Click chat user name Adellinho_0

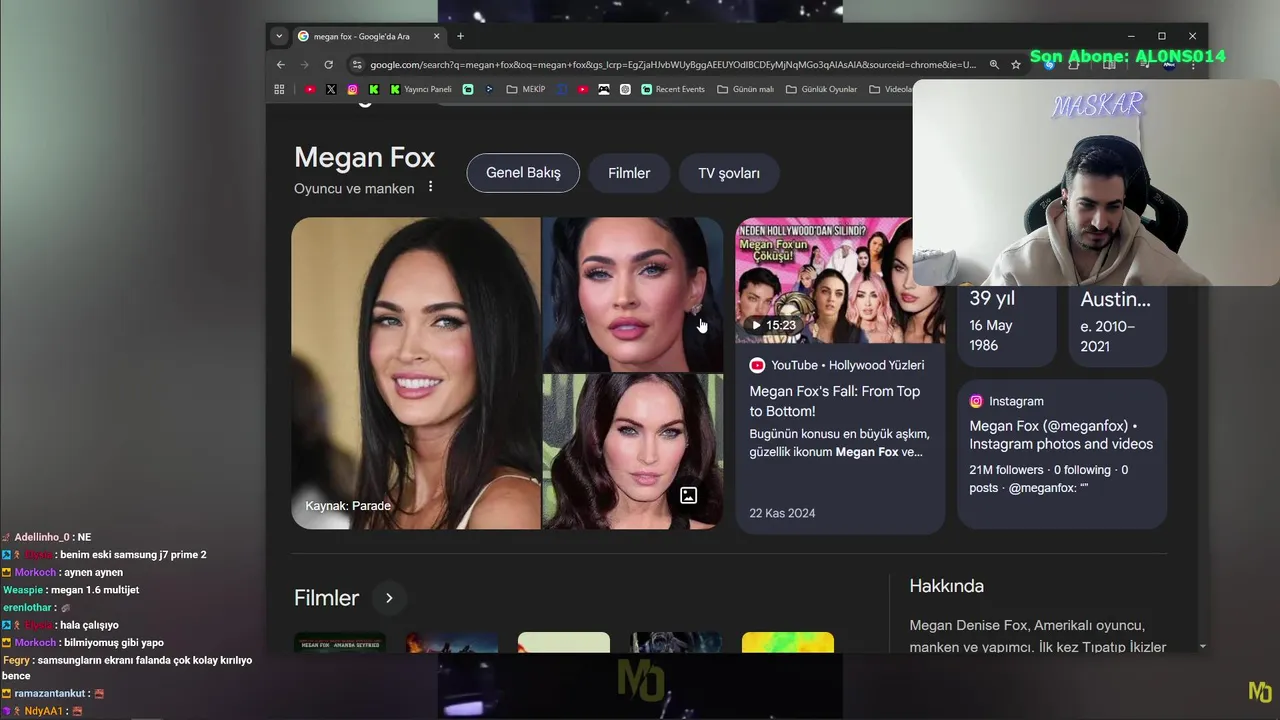point(42,537)
